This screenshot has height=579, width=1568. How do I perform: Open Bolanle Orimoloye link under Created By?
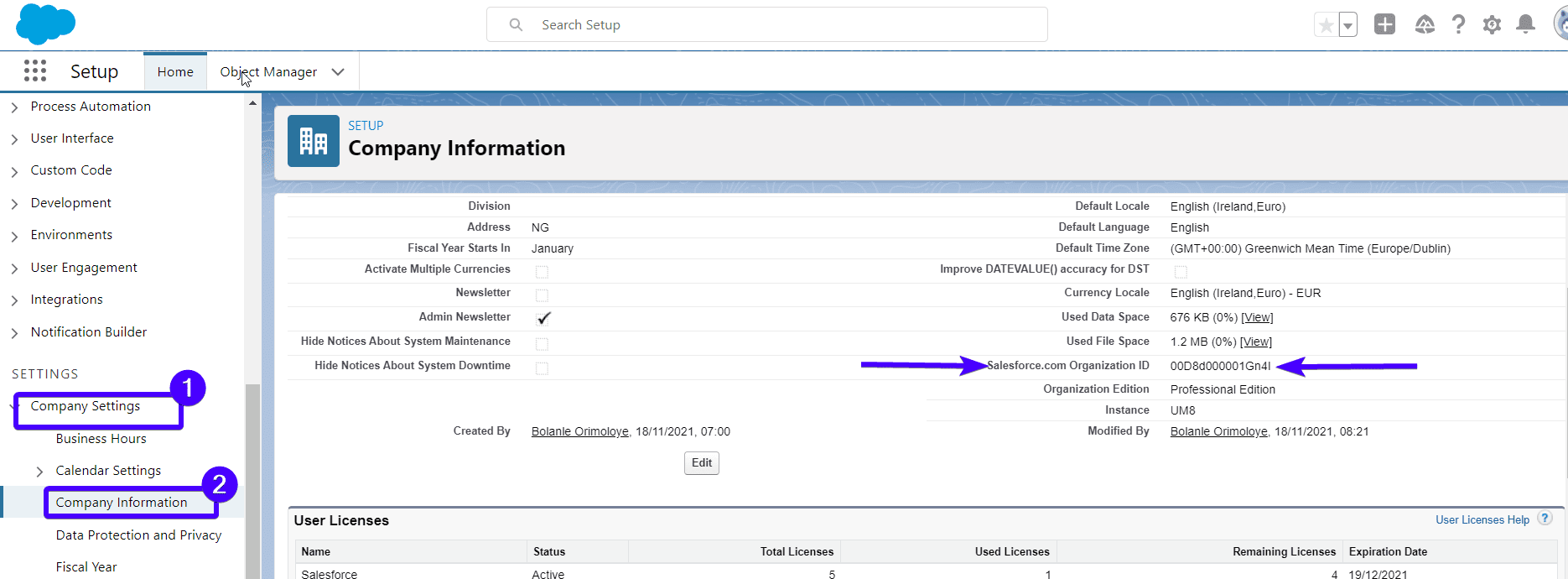[x=580, y=431]
